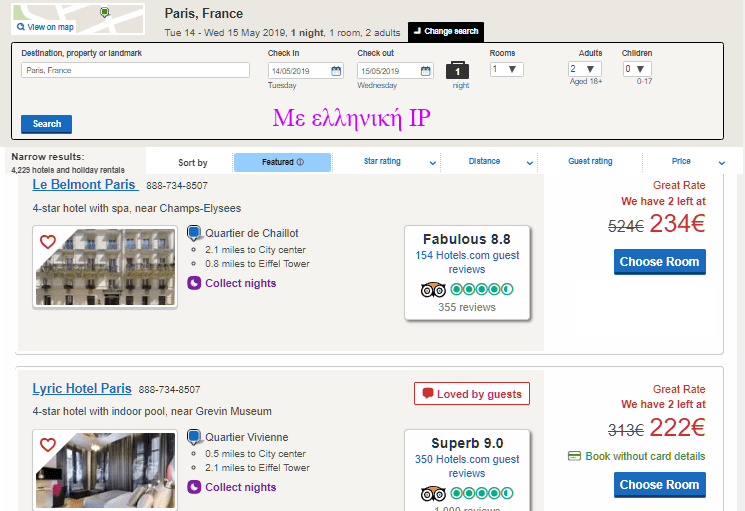Select the Featured sort tab

point(282,162)
